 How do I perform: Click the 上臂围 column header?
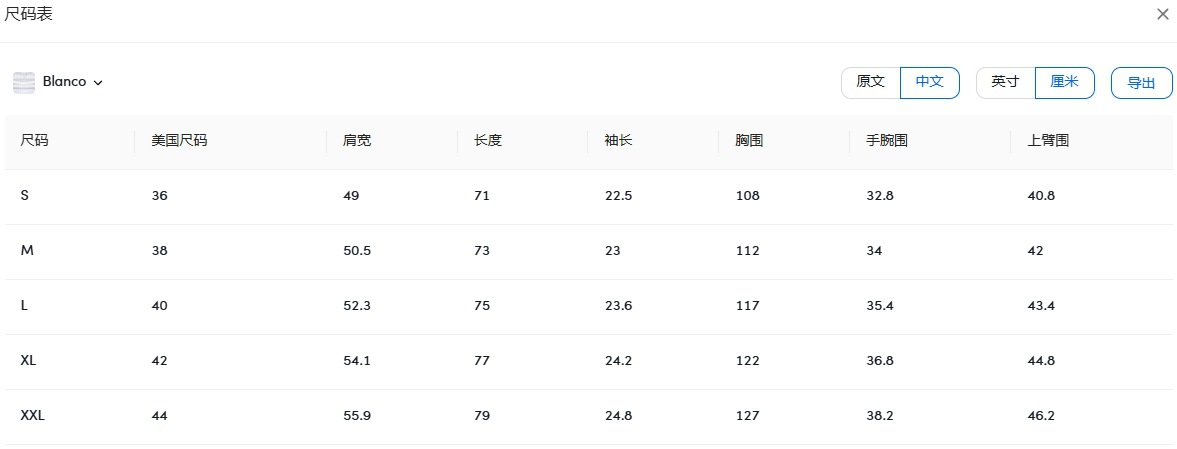(1048, 141)
